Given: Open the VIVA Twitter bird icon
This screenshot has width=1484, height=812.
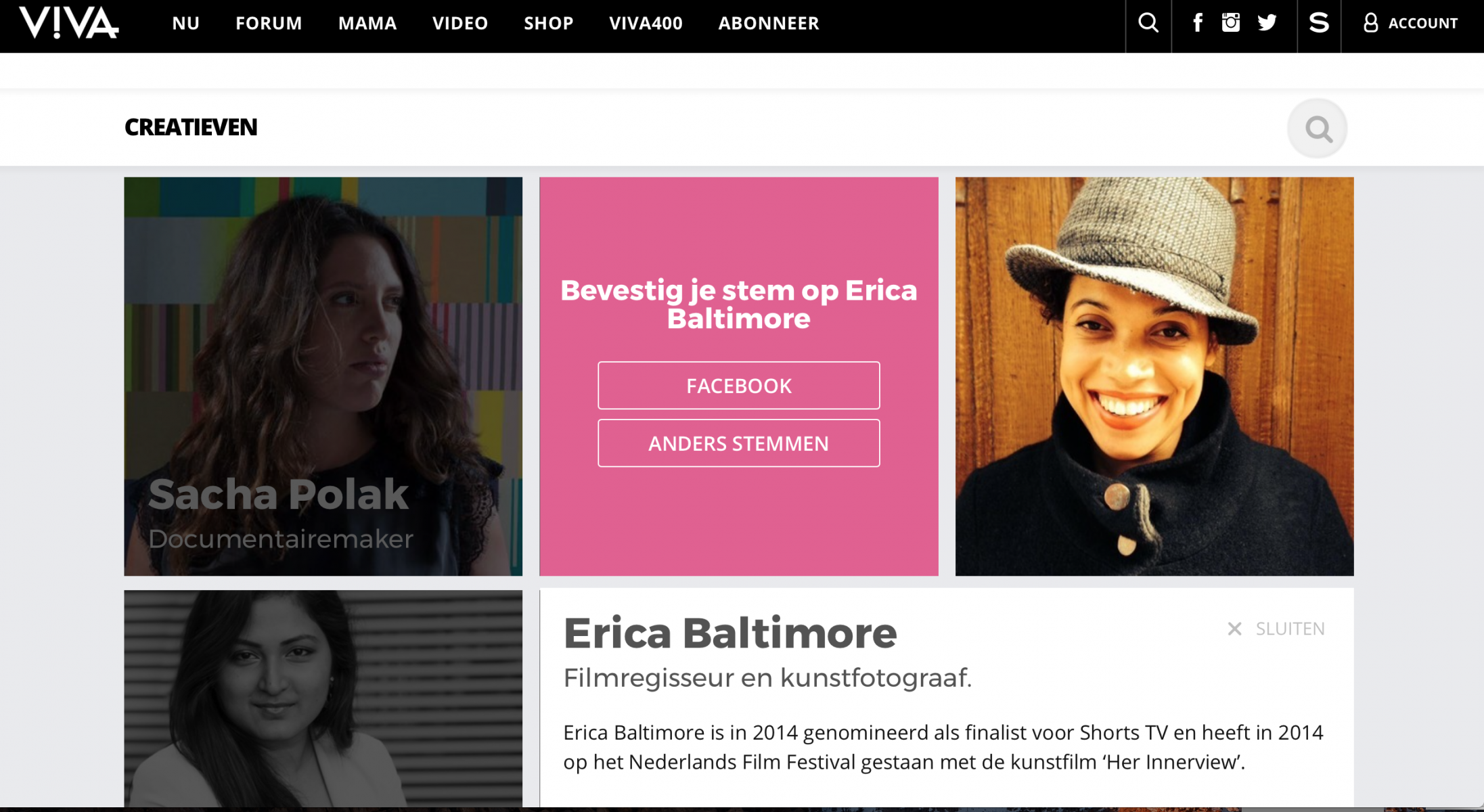Looking at the screenshot, I should [1267, 23].
